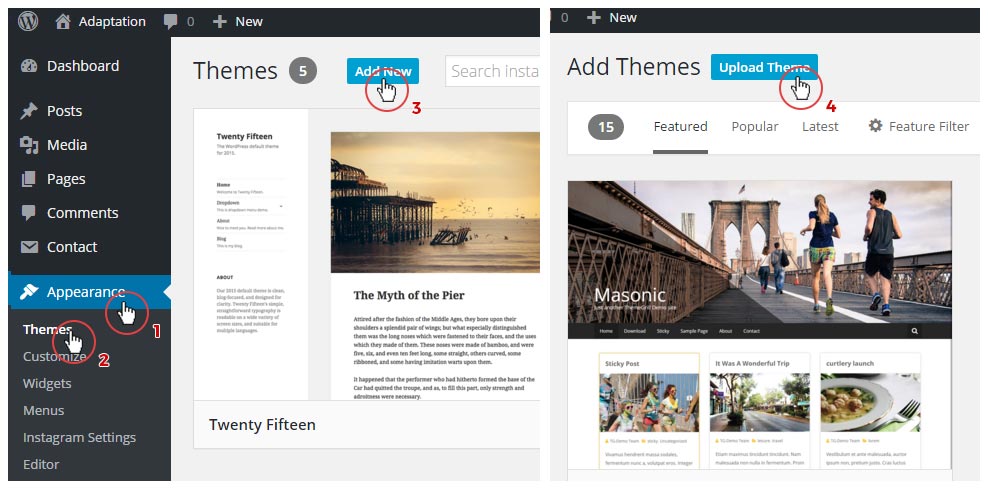Click the Dashboard gauge icon
This screenshot has height=489, width=988.
pos(29,66)
